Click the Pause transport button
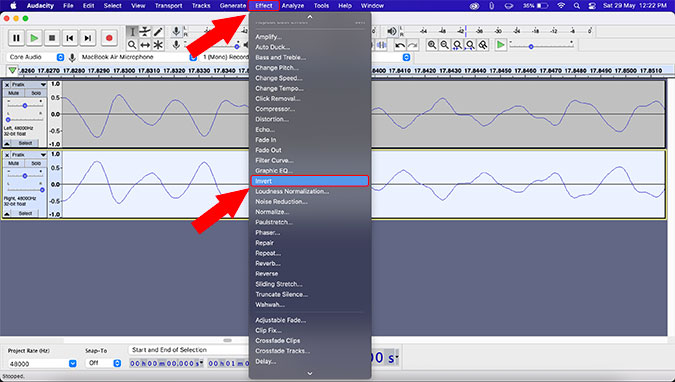The image size is (675, 382). pyautogui.click(x=16, y=38)
